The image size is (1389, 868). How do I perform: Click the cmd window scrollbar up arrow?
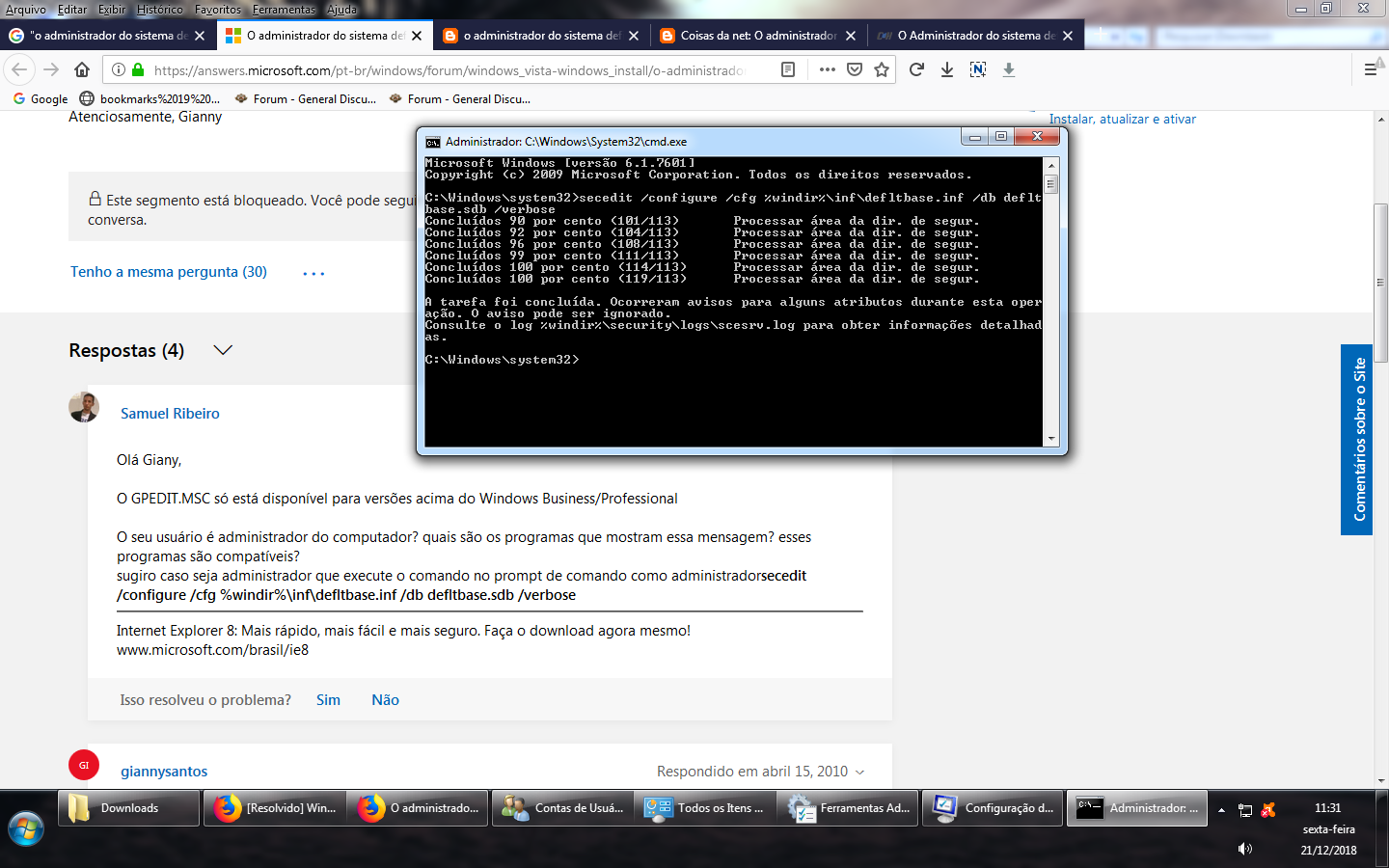[x=1051, y=165]
